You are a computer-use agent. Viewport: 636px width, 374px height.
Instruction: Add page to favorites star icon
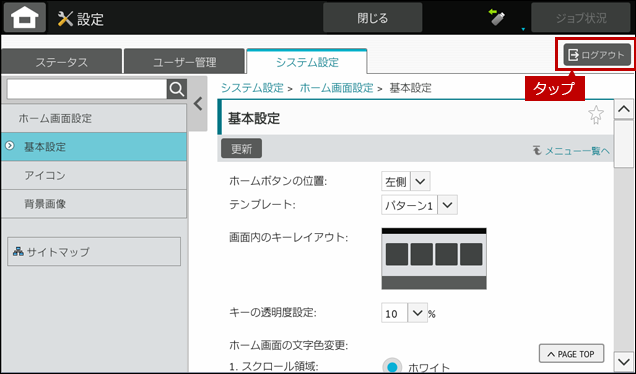pyautogui.click(x=595, y=115)
